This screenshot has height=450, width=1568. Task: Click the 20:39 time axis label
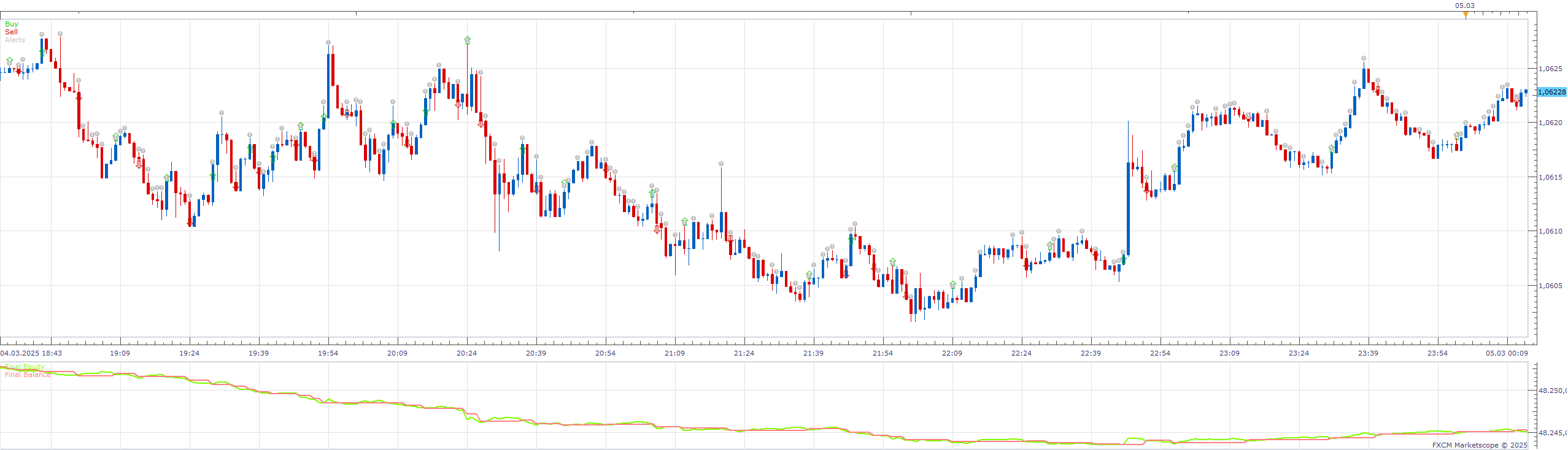(536, 353)
